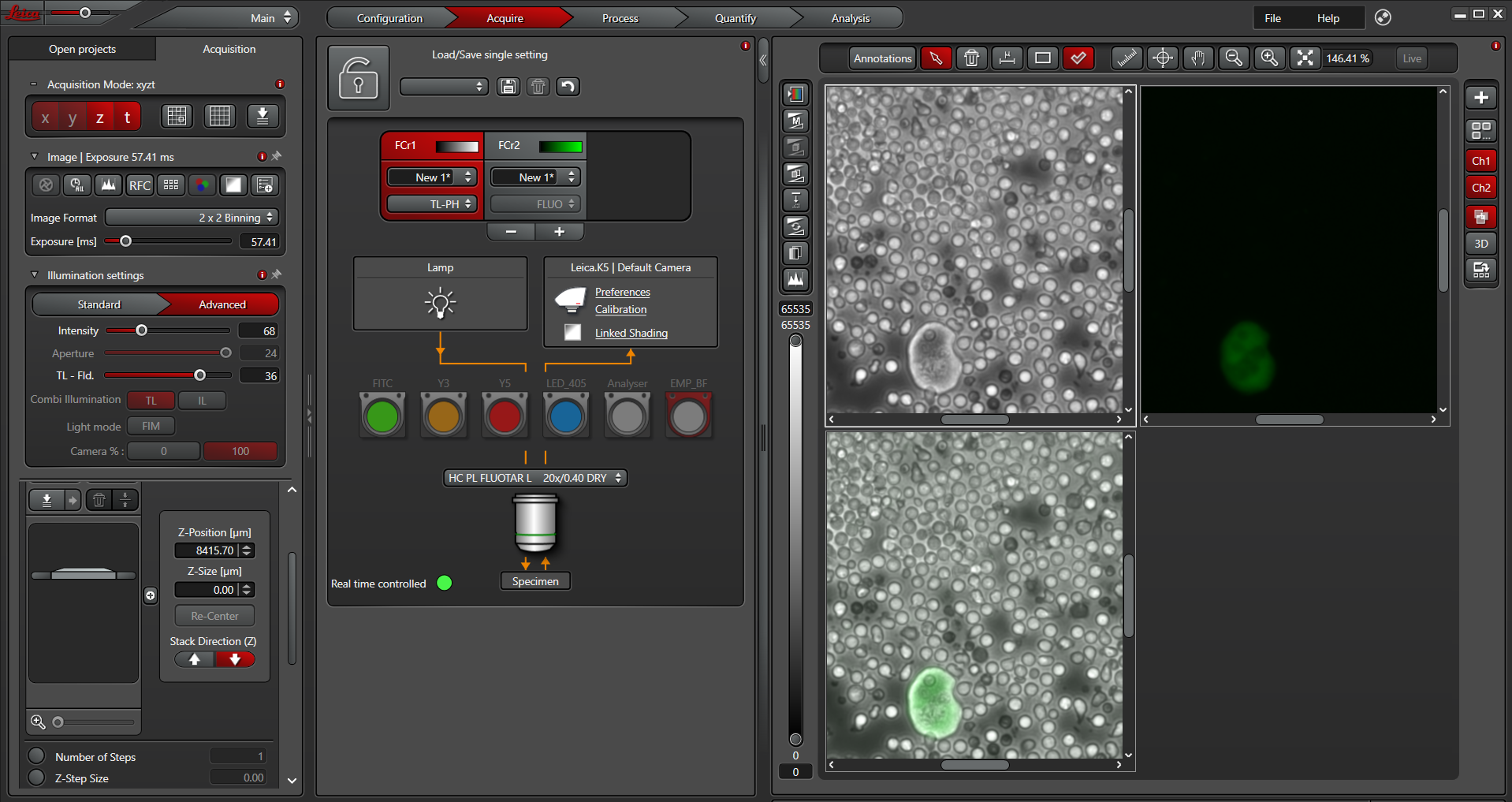Open the Image Format binning dropdown

point(192,218)
